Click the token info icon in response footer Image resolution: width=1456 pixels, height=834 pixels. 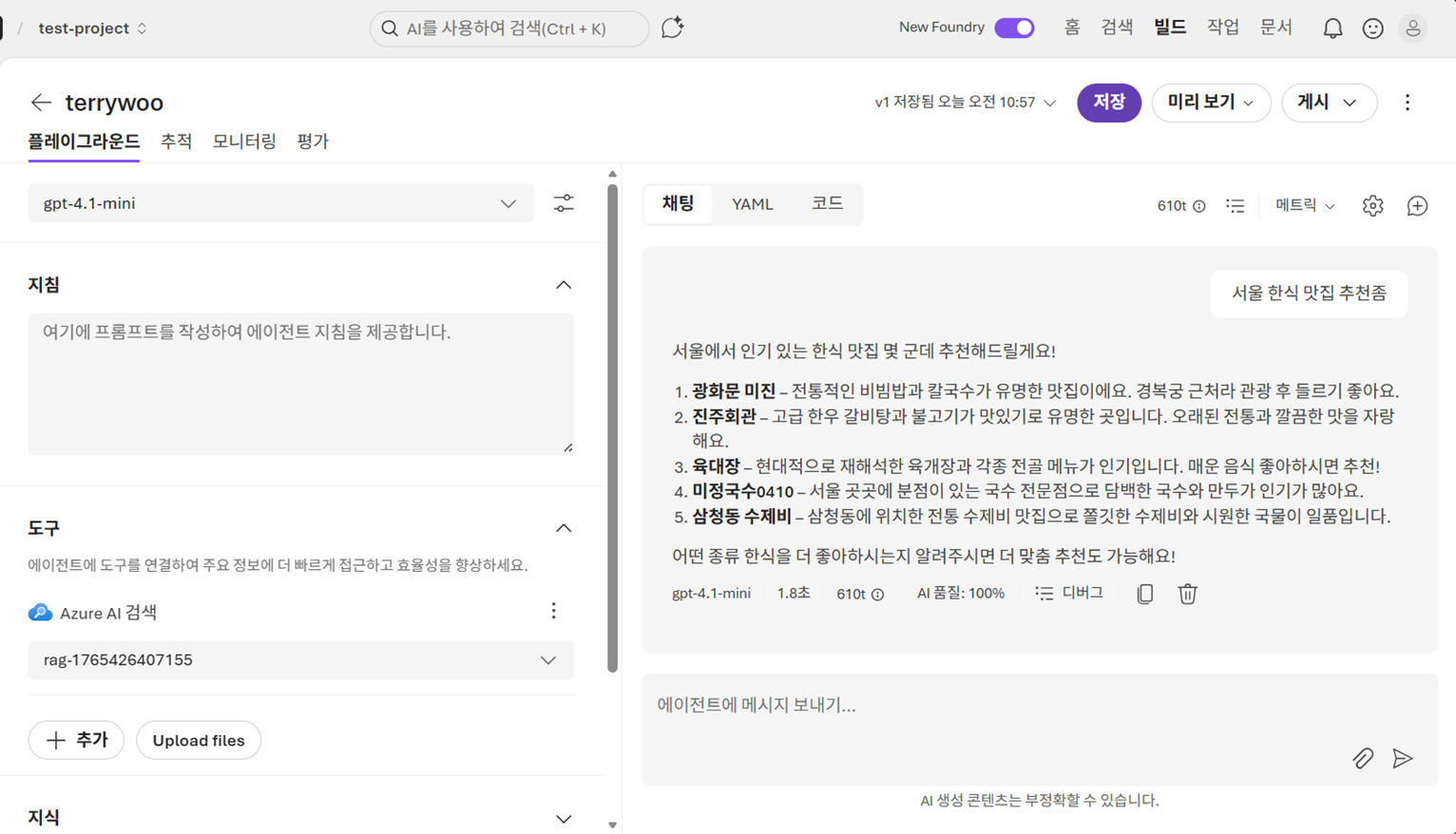(877, 595)
